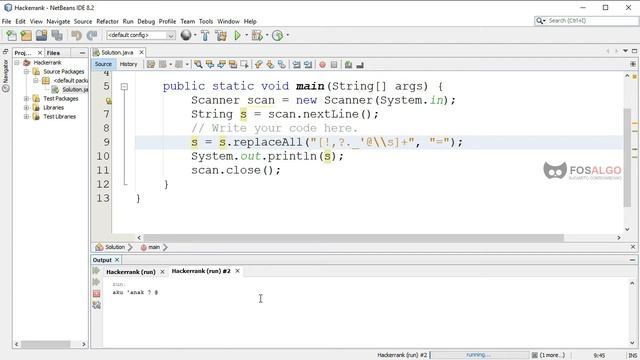
Task: Click the red Stop button in Output
Action: click(96, 293)
